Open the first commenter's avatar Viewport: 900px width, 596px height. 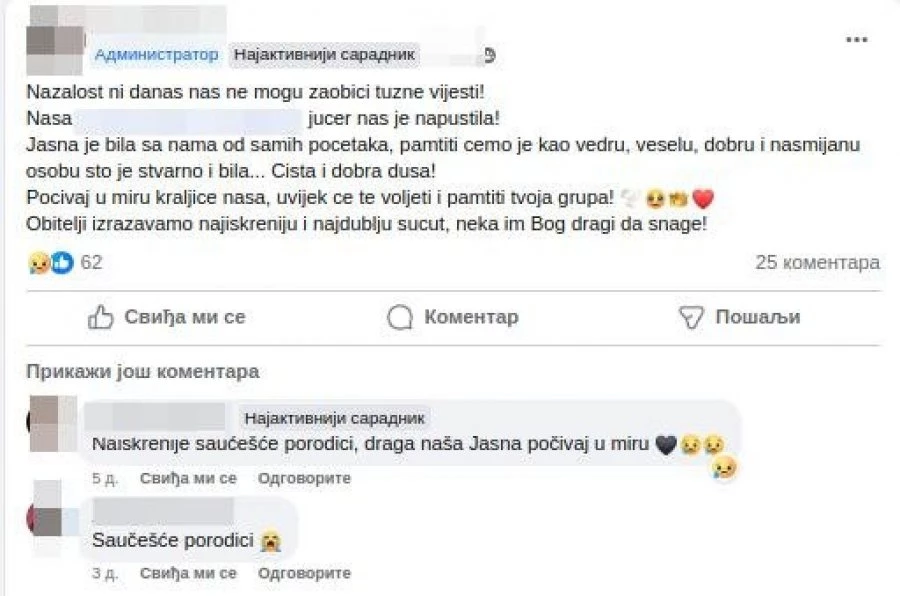(52, 423)
